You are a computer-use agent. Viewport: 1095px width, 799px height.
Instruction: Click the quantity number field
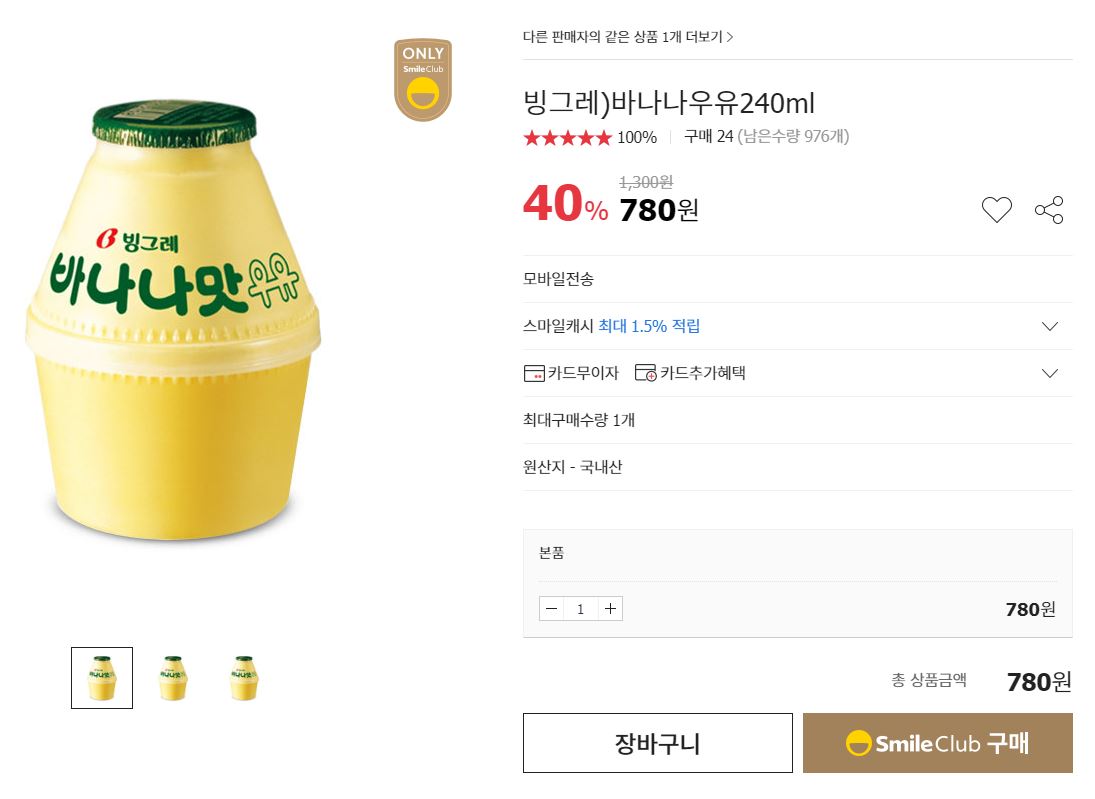coord(581,608)
